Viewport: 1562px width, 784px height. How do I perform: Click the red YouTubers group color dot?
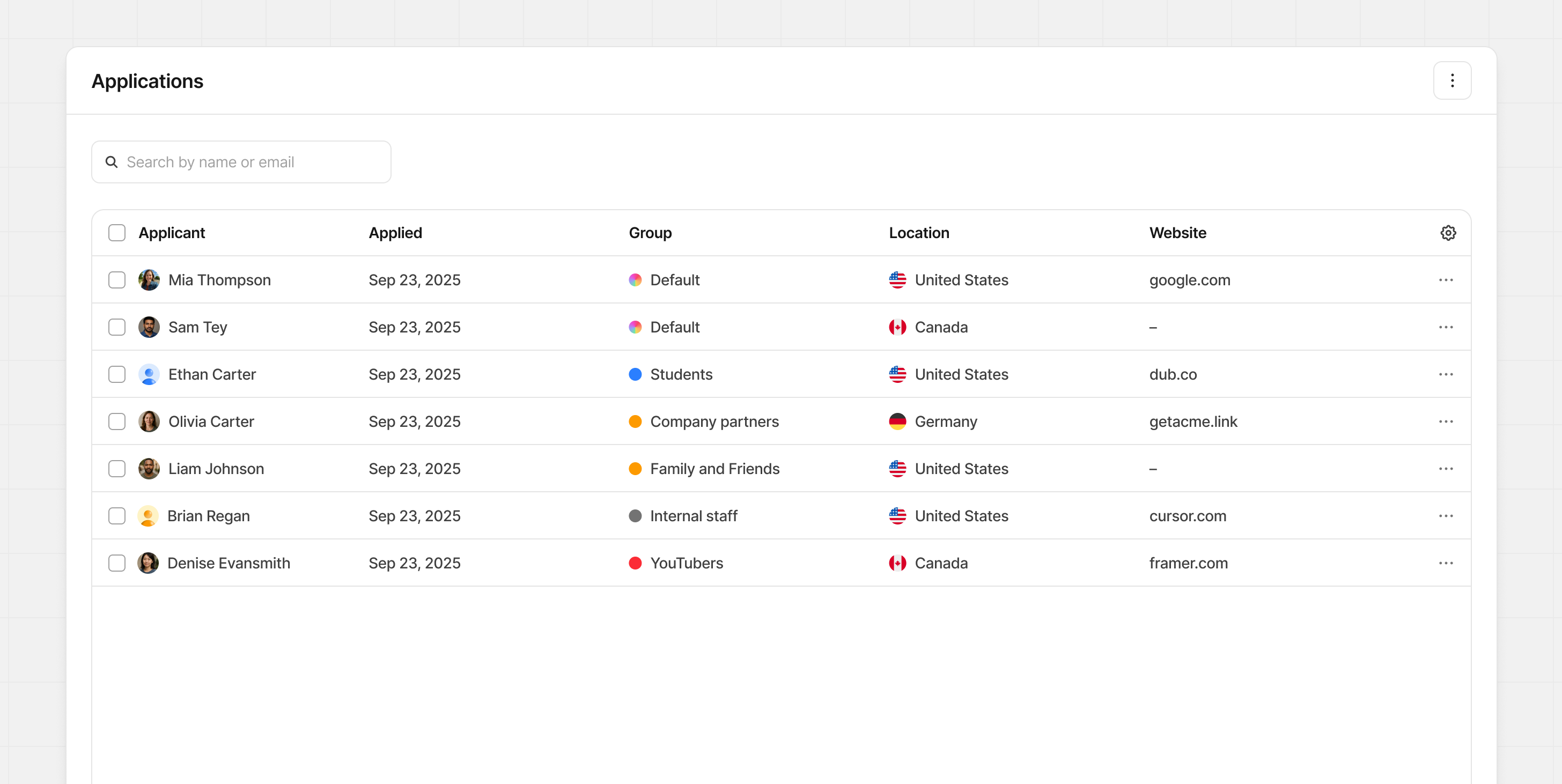click(x=635, y=563)
